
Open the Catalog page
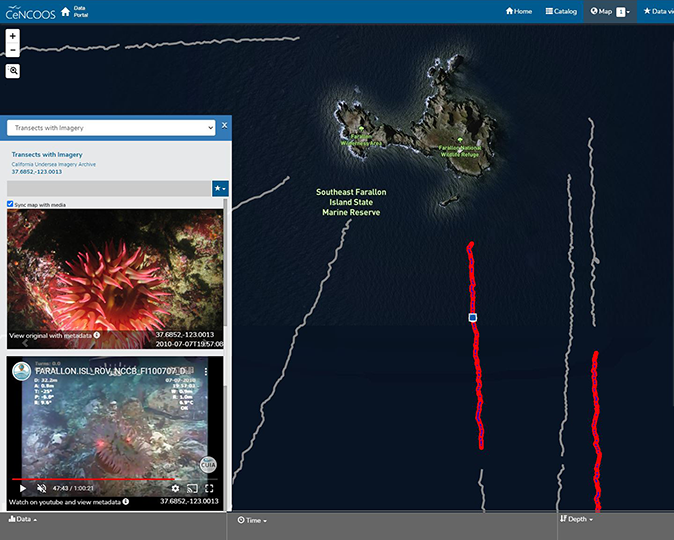pyautogui.click(x=561, y=11)
